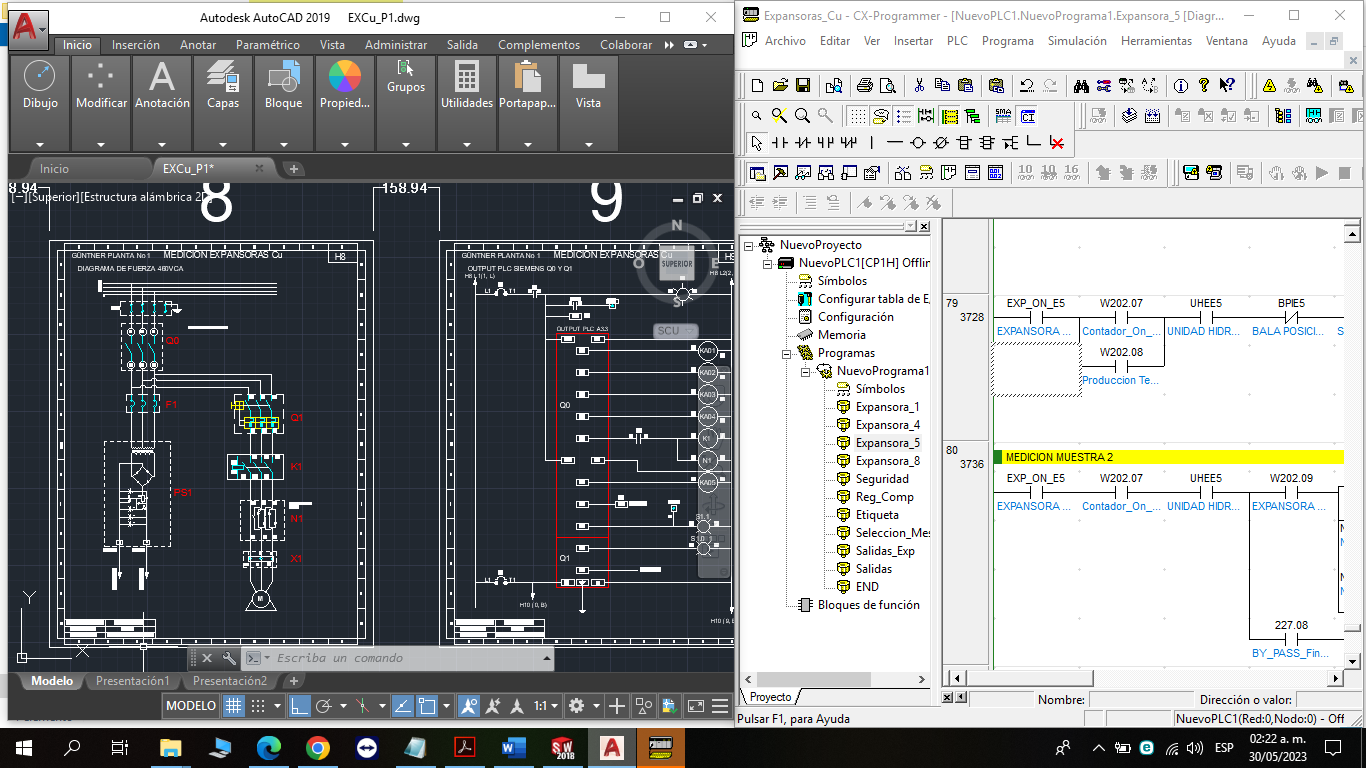Image resolution: width=1366 pixels, height=768 pixels.
Task: Click the Undo arrow in CX-Programmer toolbar
Action: [1026, 86]
